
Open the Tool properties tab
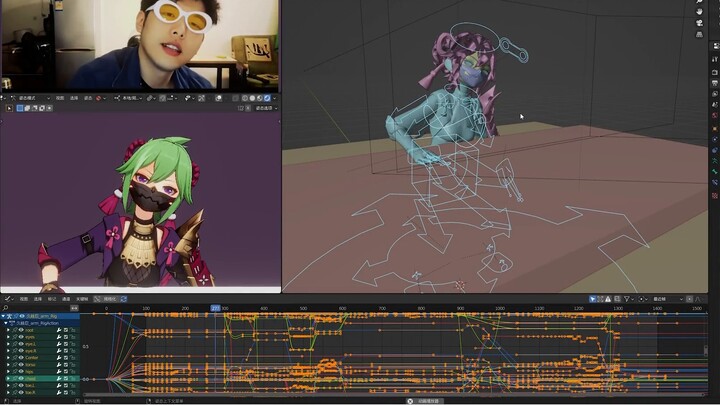coord(715,59)
